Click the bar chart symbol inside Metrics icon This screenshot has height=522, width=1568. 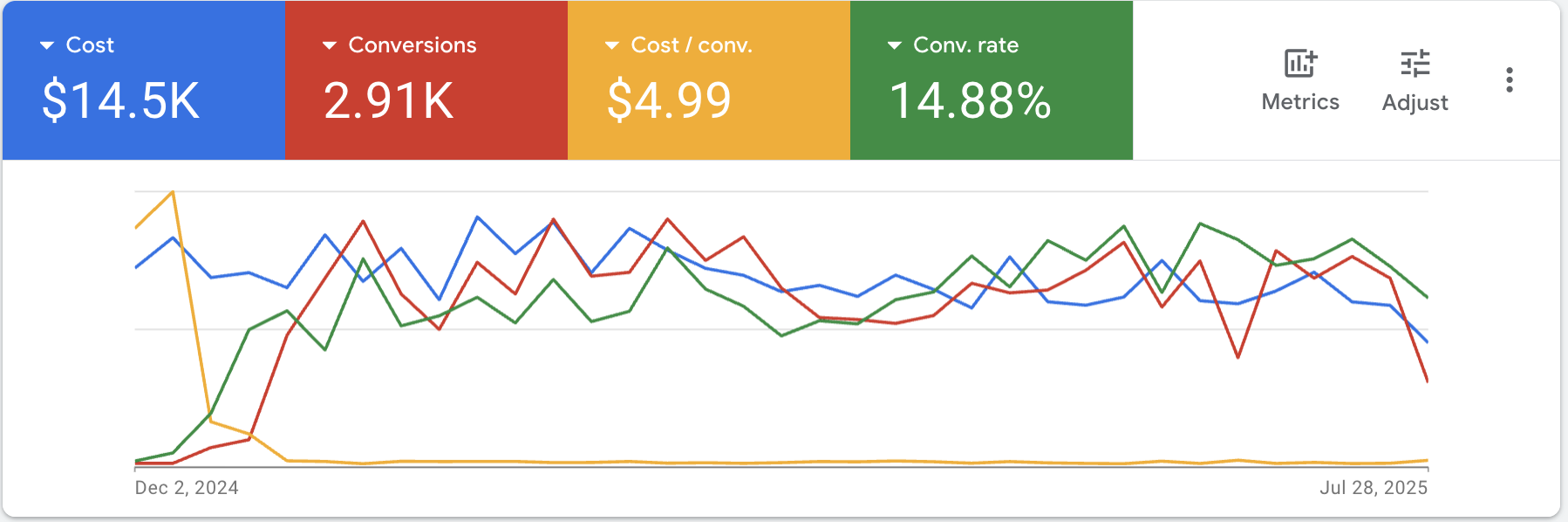point(1299,63)
